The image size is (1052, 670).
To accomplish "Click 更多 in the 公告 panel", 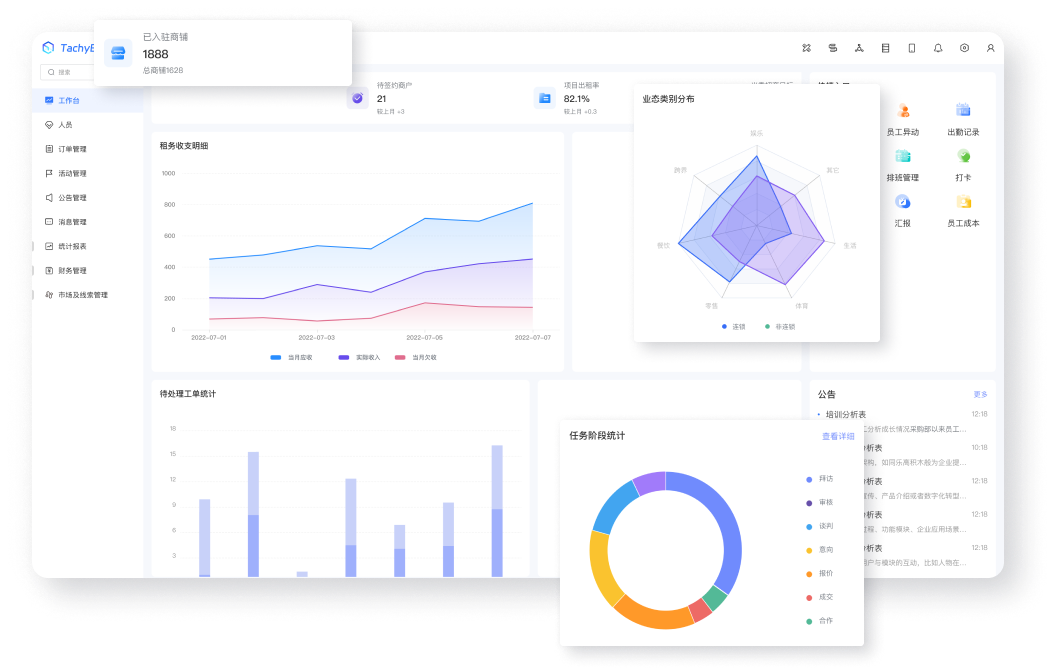I will pyautogui.click(x=980, y=394).
